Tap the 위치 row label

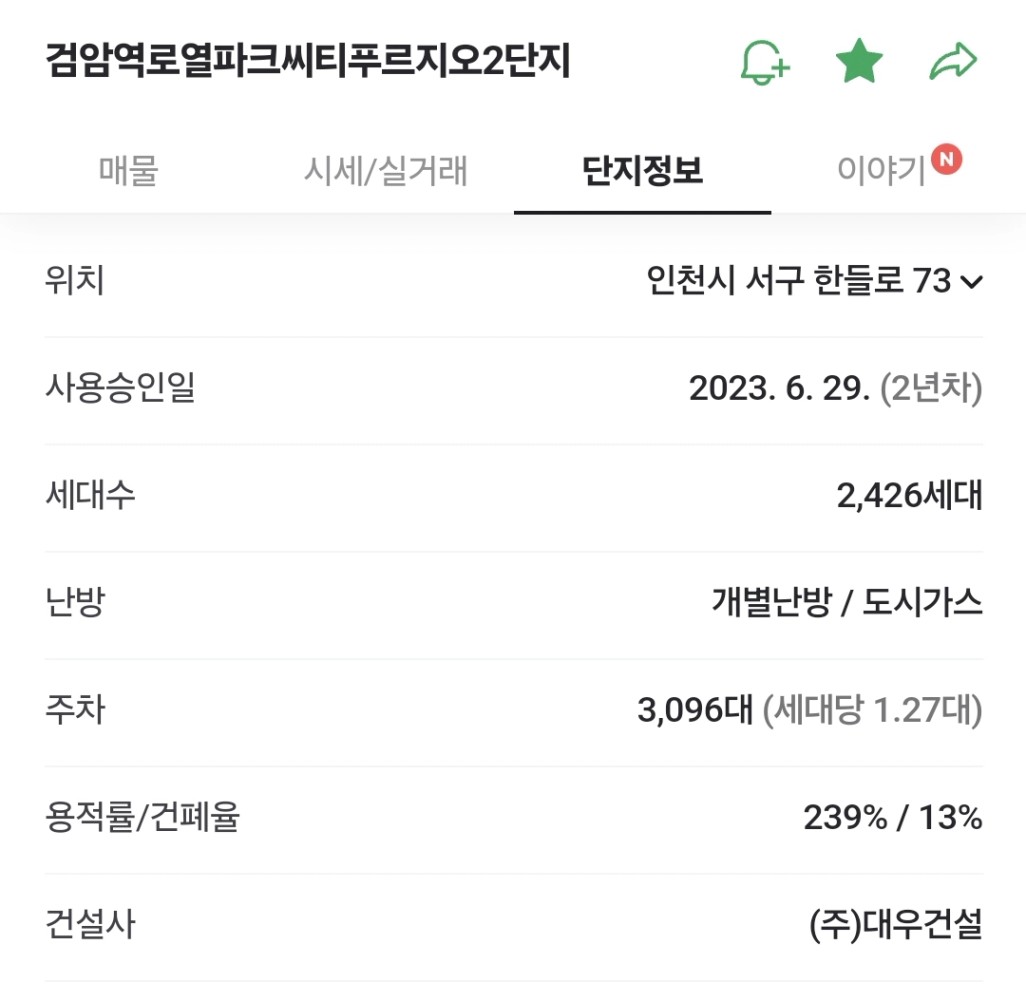point(75,280)
